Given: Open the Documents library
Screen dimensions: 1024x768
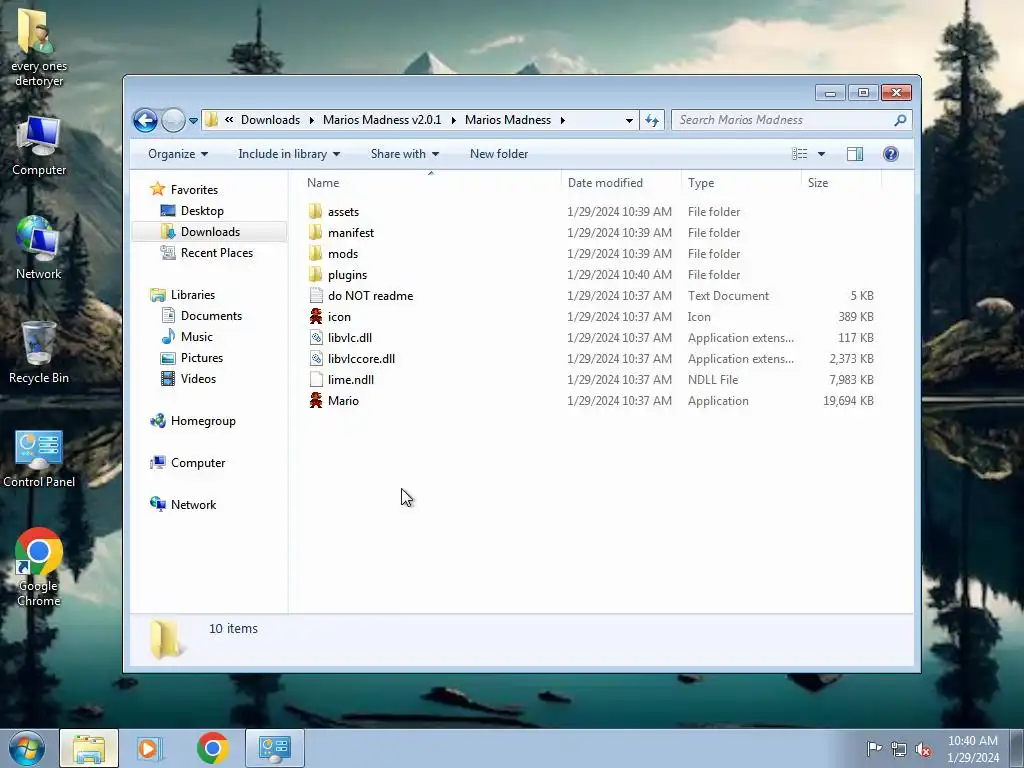Looking at the screenshot, I should (211, 315).
